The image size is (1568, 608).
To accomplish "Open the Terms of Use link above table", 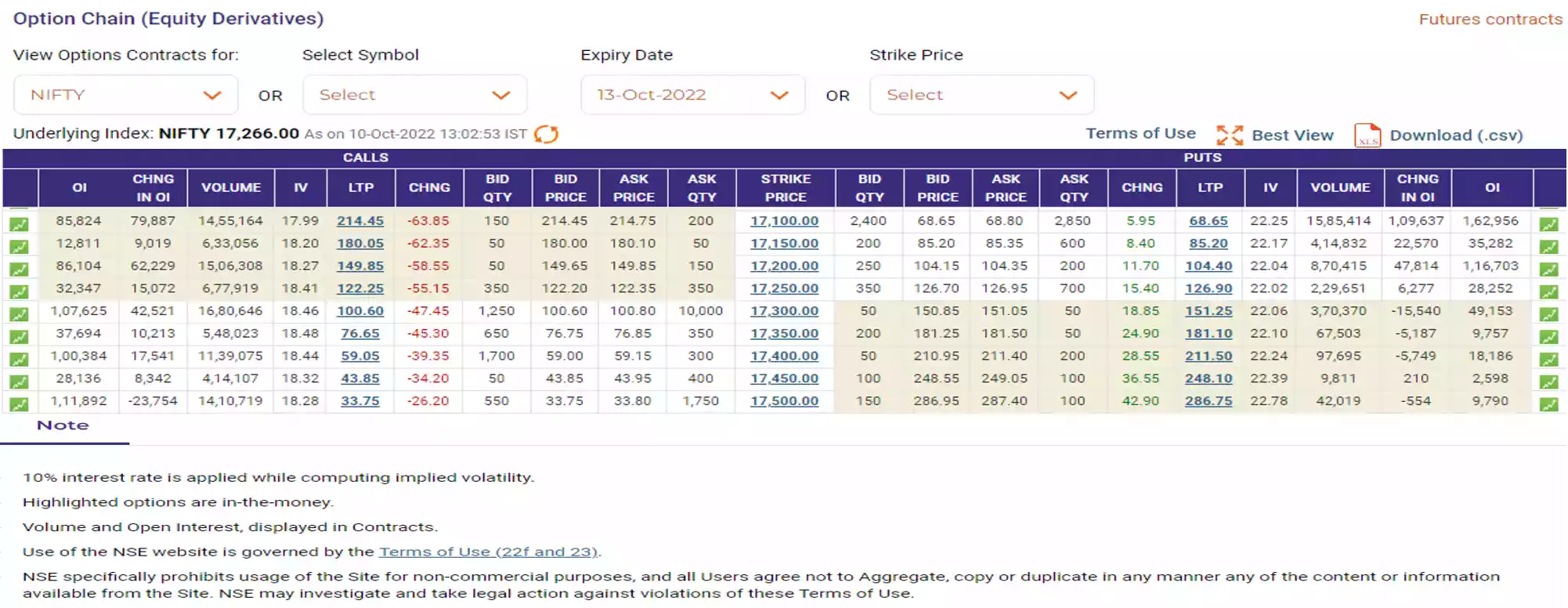I will (x=1140, y=134).
